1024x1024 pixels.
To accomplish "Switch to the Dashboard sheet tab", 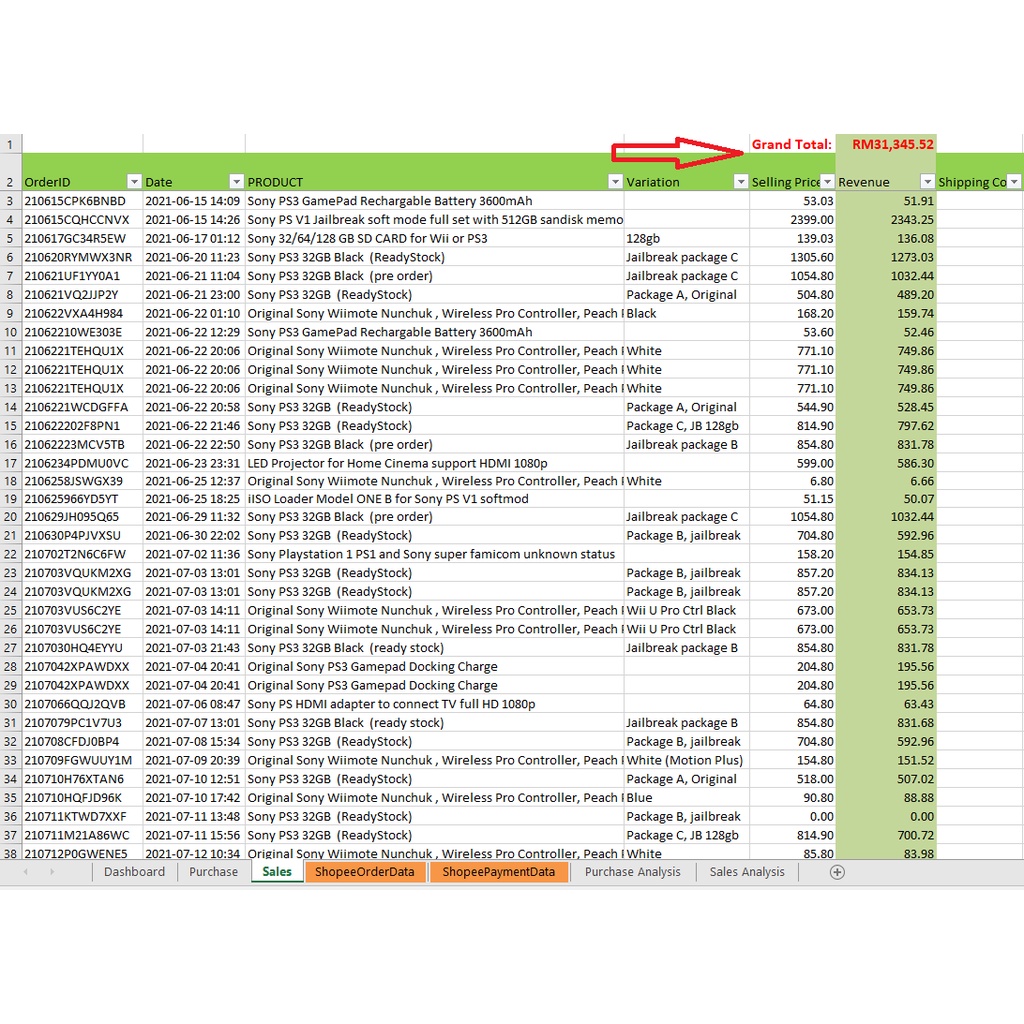I will 135,872.
